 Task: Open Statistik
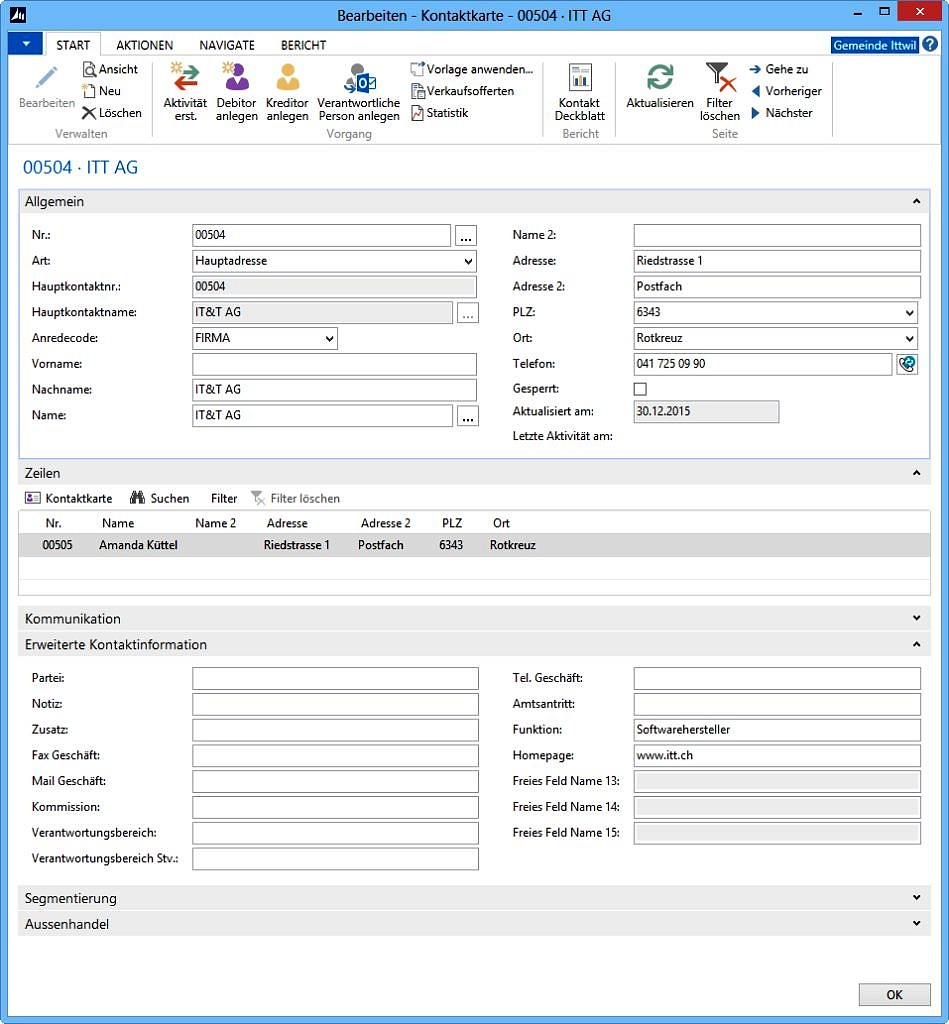coord(440,112)
